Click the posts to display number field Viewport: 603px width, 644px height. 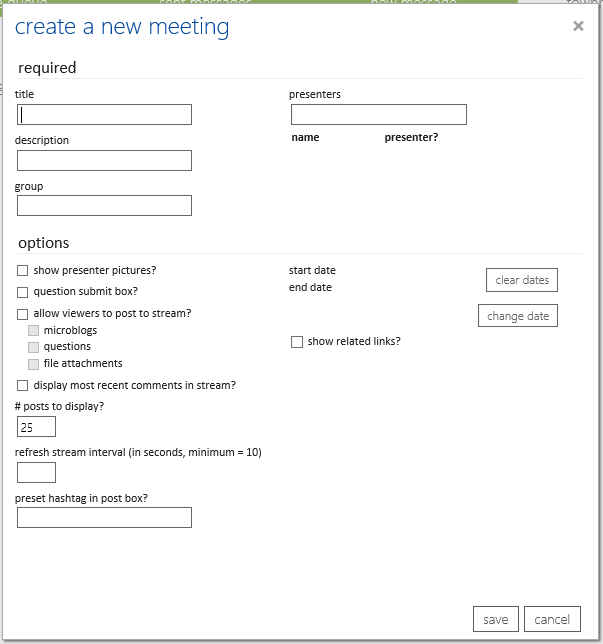point(36,427)
